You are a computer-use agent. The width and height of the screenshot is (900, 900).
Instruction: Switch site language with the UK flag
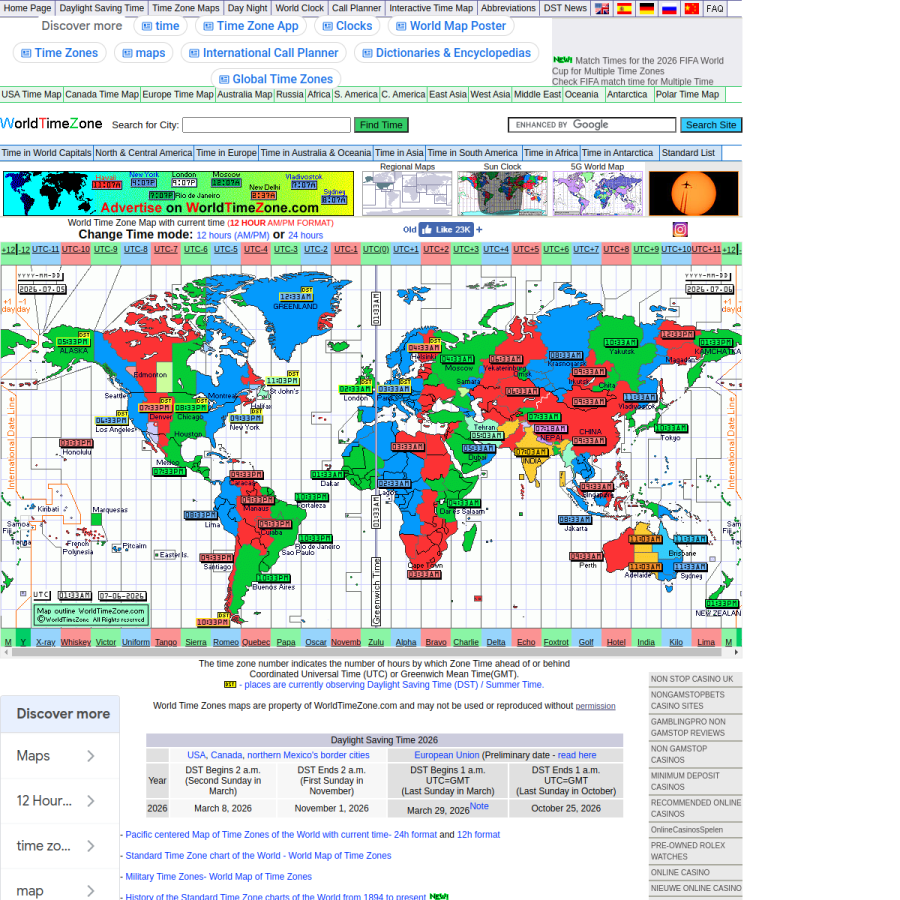602,9
